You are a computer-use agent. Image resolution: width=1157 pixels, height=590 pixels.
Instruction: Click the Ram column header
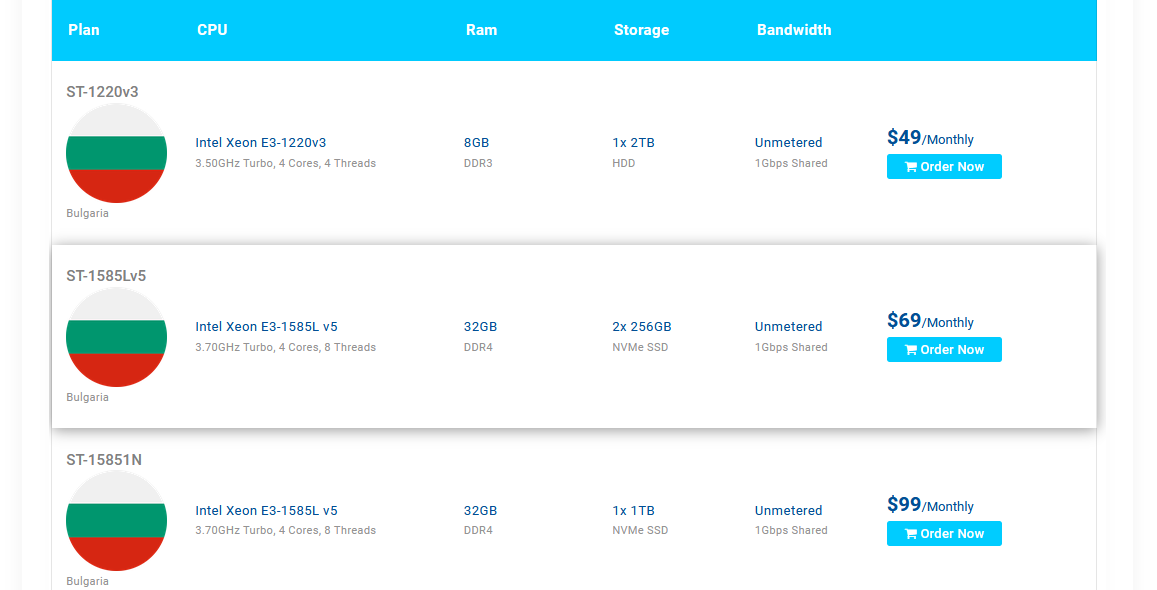click(x=481, y=30)
